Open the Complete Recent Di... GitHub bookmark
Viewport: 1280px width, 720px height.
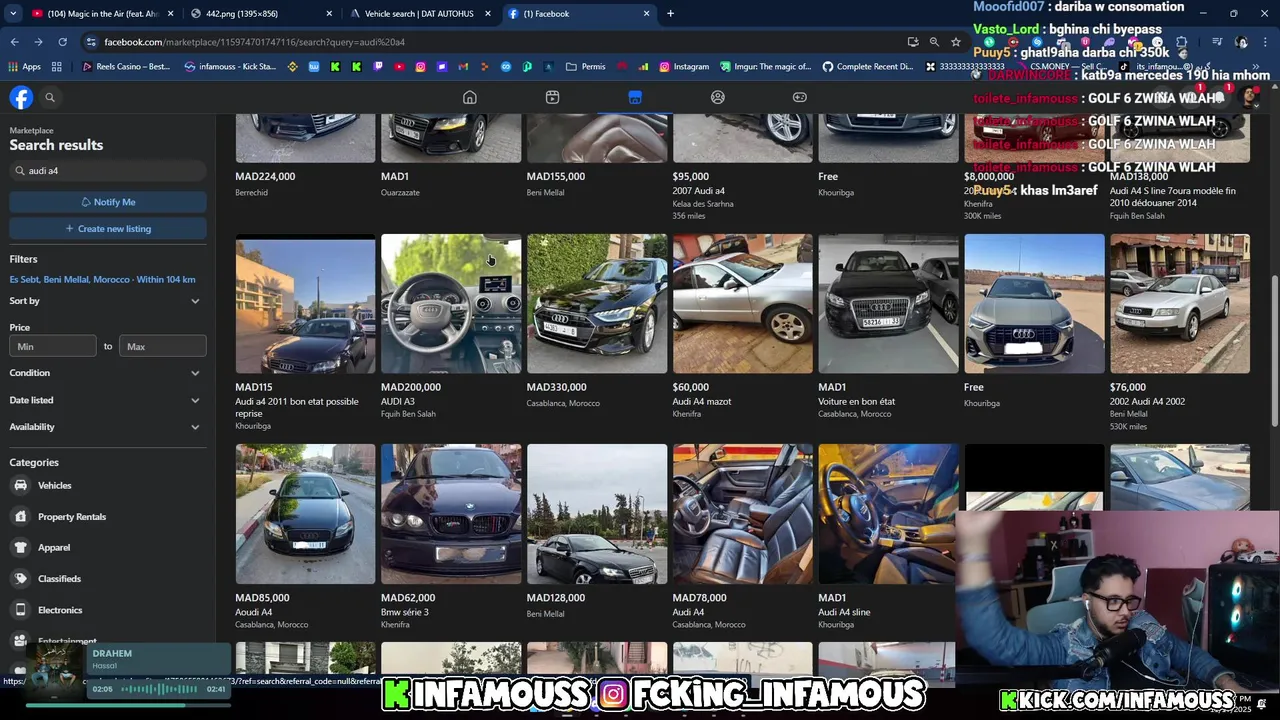(868, 67)
